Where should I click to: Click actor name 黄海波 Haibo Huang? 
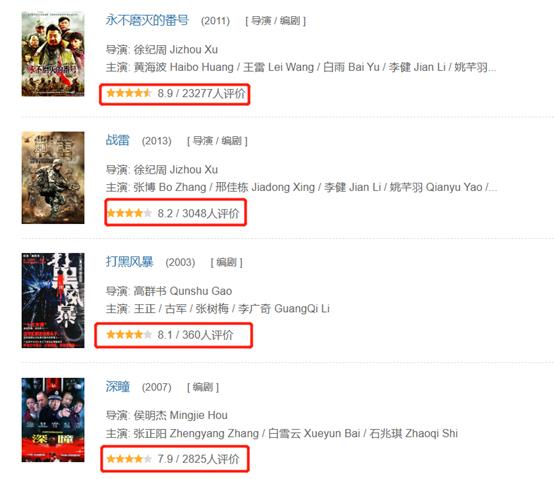pos(184,67)
